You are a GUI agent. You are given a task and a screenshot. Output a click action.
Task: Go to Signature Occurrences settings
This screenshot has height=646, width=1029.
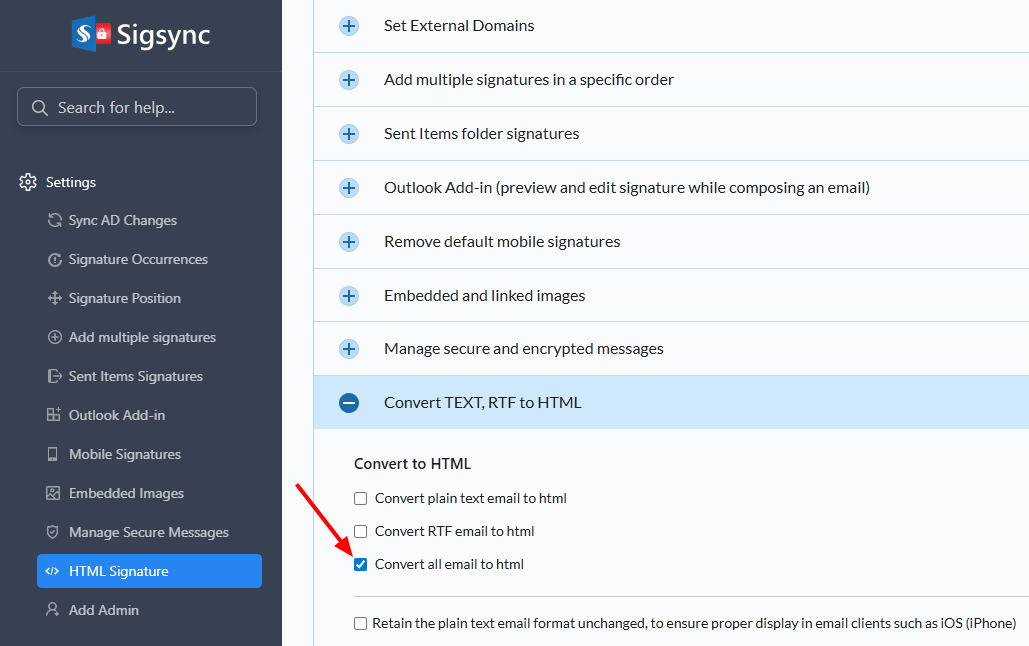point(138,259)
